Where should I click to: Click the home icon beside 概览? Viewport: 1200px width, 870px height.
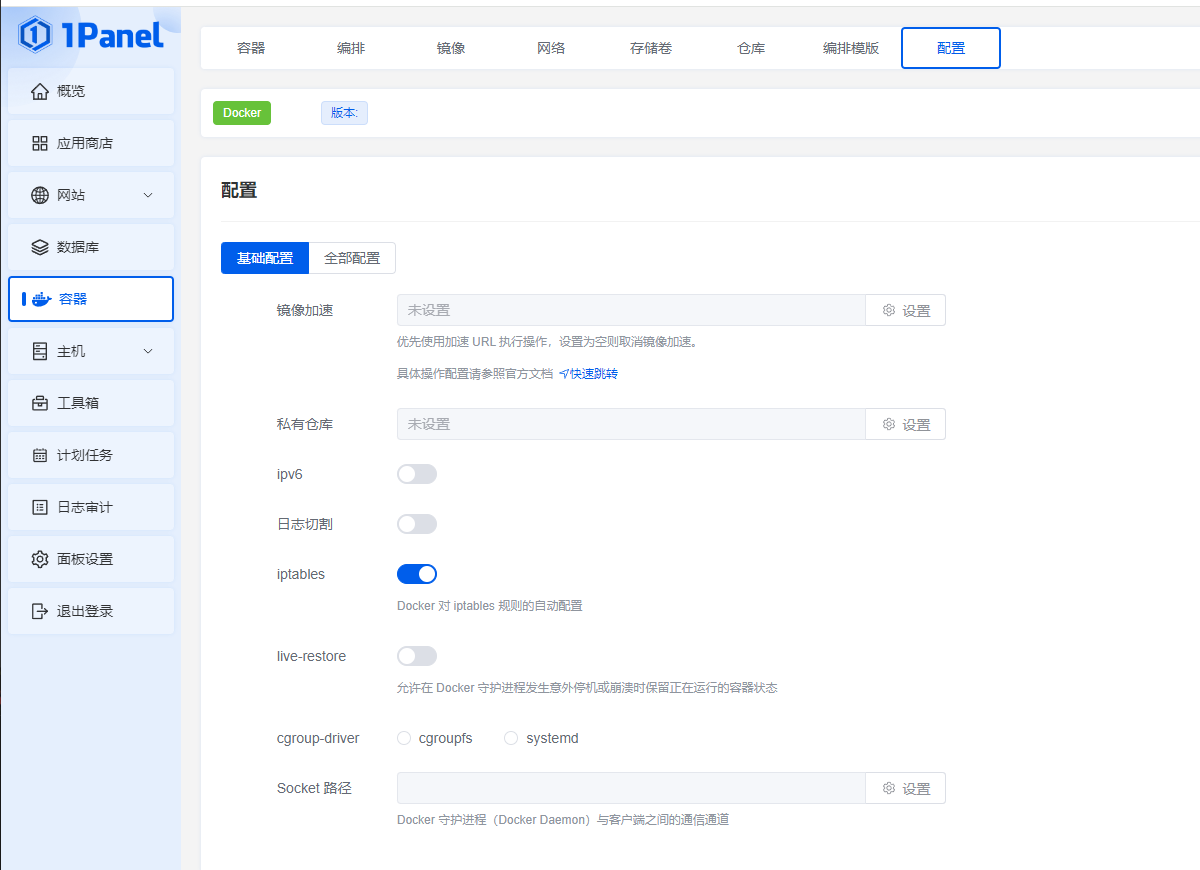tap(40, 91)
